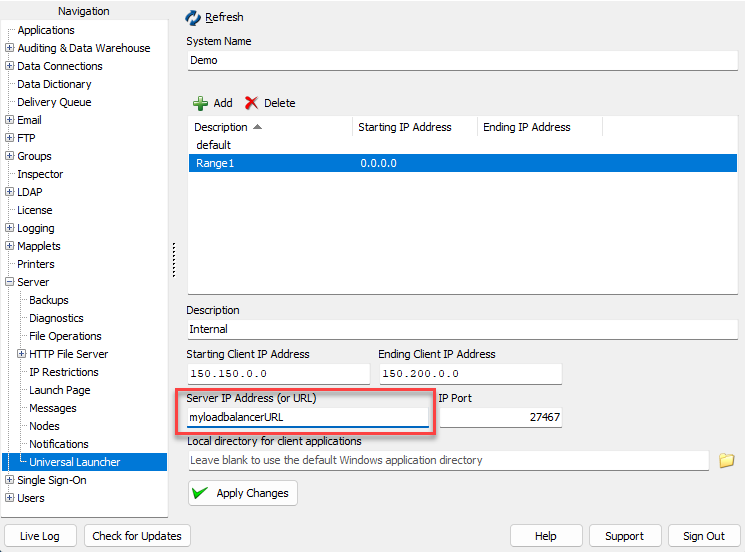
Task: Select the Range1 row in the table
Action: click(x=462, y=163)
